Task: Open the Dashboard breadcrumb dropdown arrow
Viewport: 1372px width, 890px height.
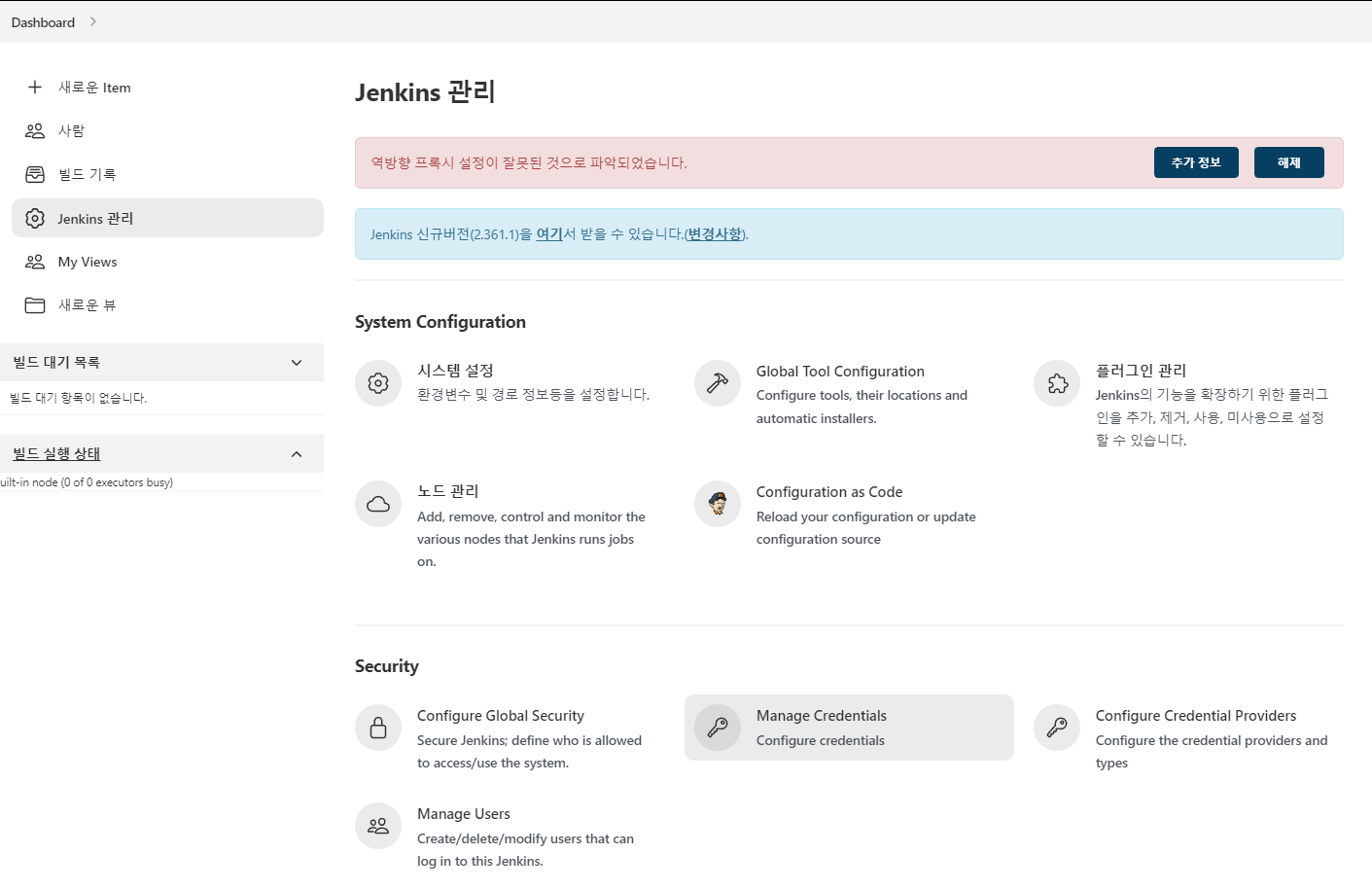Action: [93, 21]
